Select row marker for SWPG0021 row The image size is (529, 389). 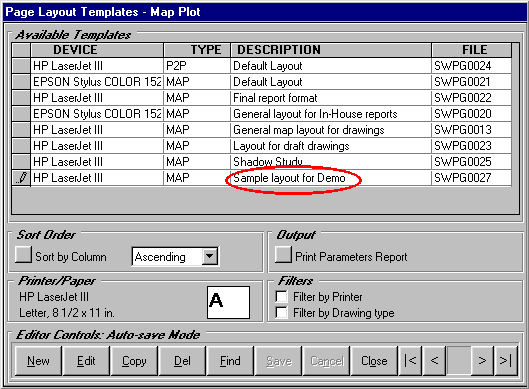[21, 82]
